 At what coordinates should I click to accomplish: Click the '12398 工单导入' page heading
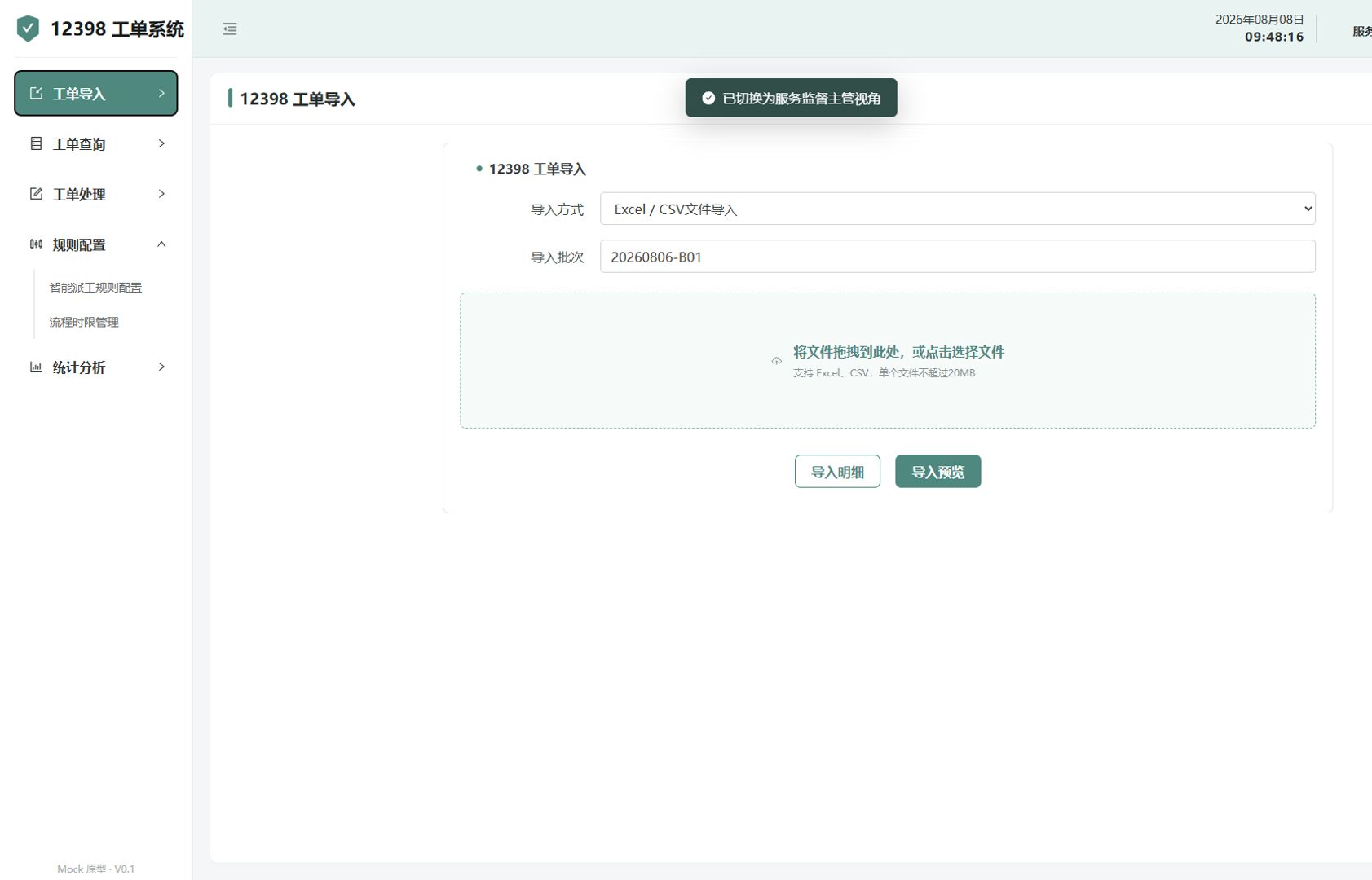[298, 99]
